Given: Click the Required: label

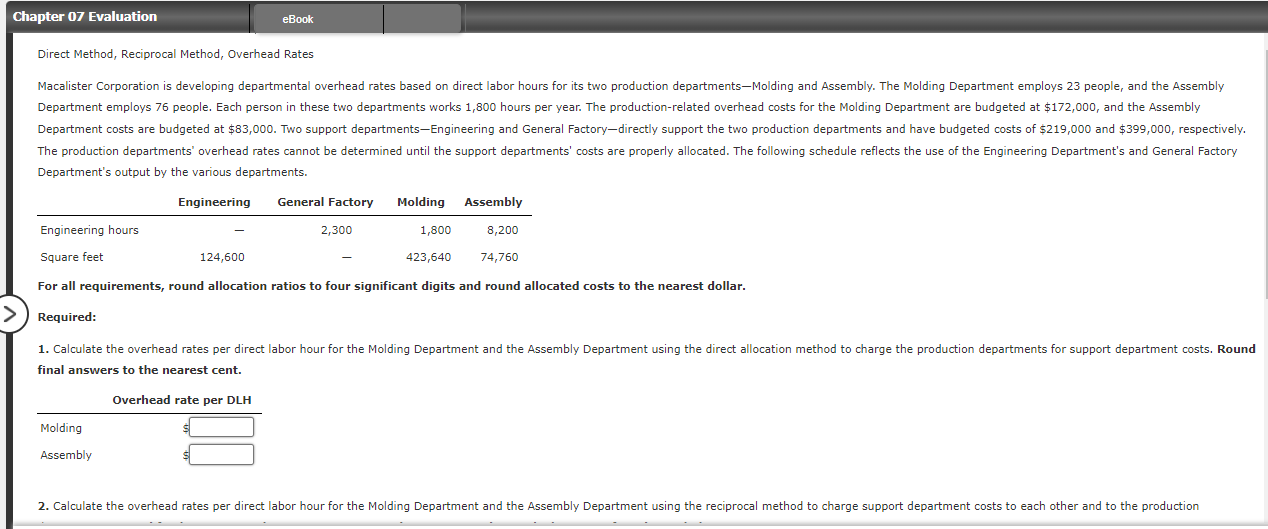Looking at the screenshot, I should point(67,317).
